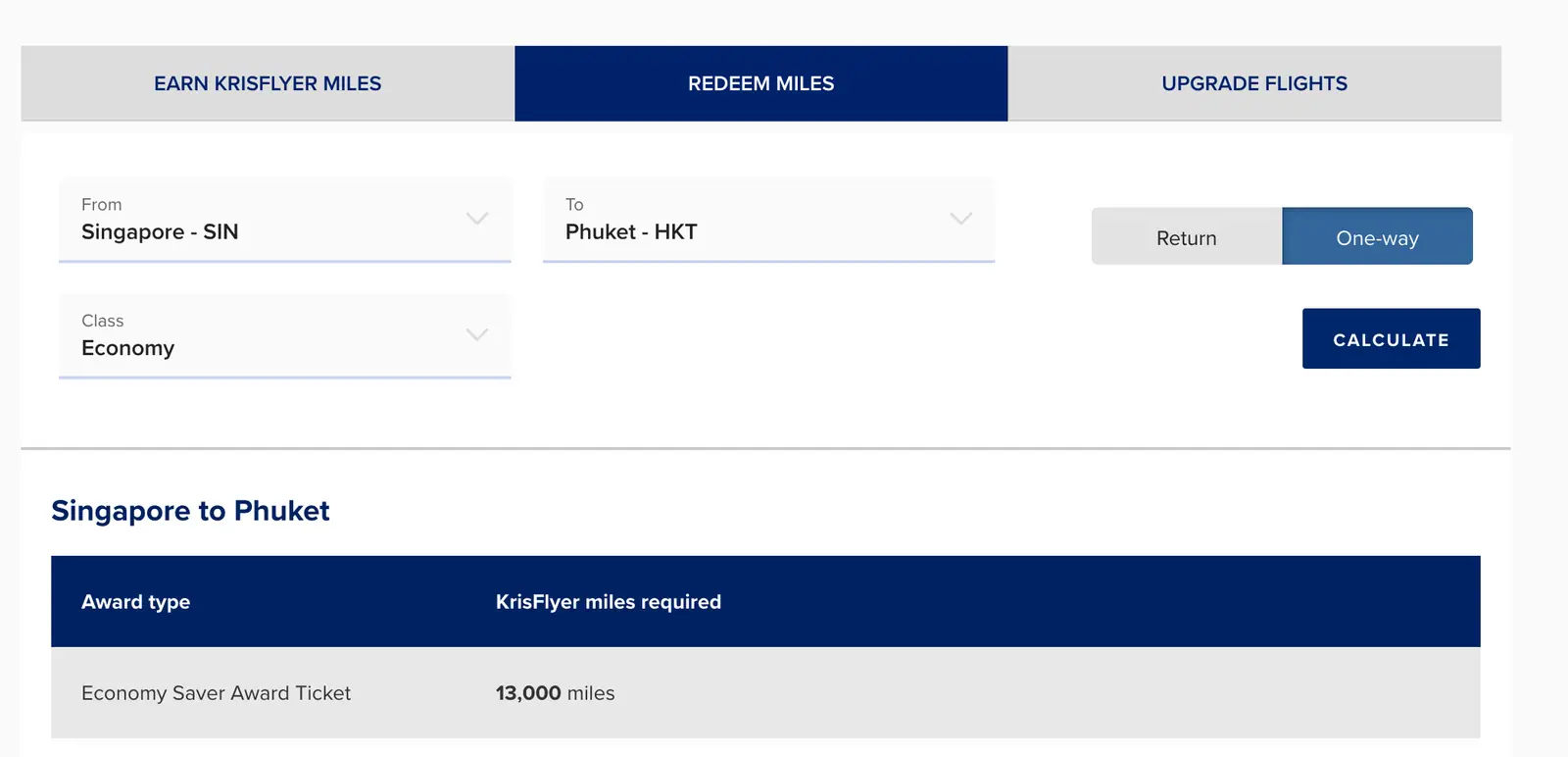Image resolution: width=1568 pixels, height=757 pixels.
Task: Expand the Economy class selector
Action: coord(285,336)
